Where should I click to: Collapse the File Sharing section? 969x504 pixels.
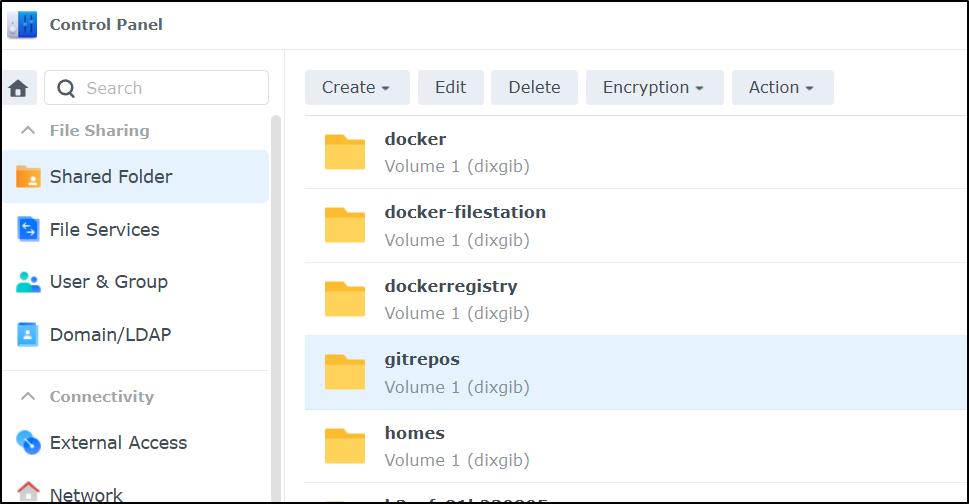click(28, 130)
